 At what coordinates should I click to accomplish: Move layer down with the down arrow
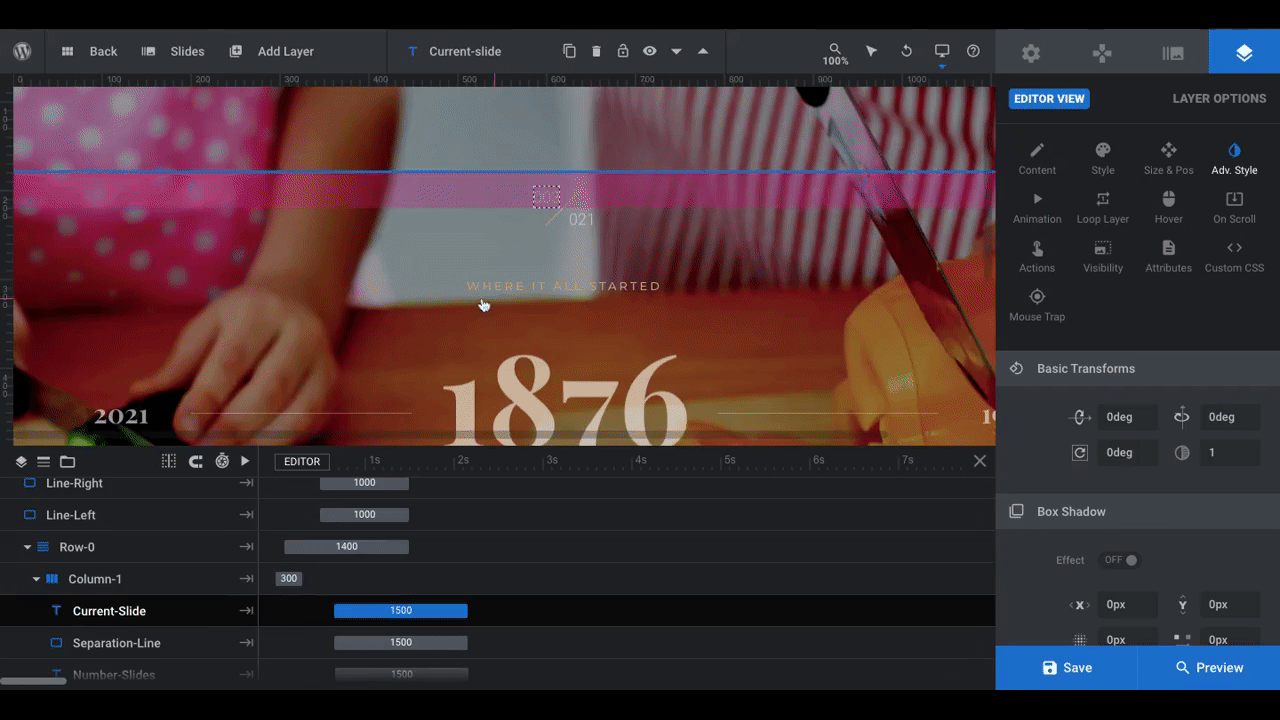[x=677, y=51]
